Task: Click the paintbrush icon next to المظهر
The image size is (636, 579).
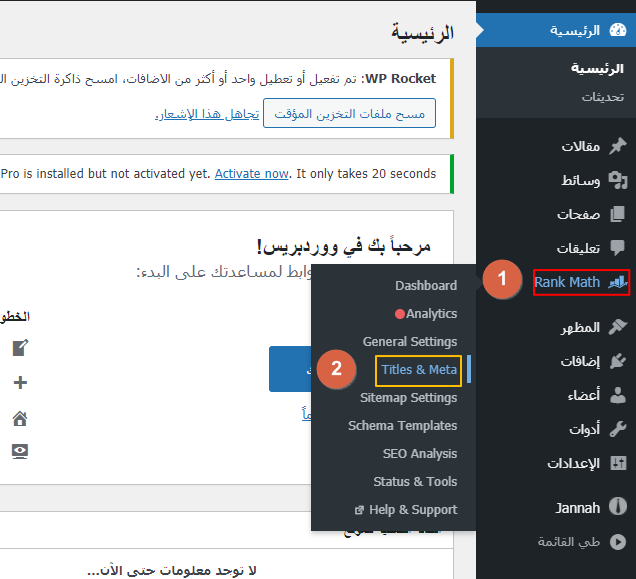Action: [x=617, y=327]
